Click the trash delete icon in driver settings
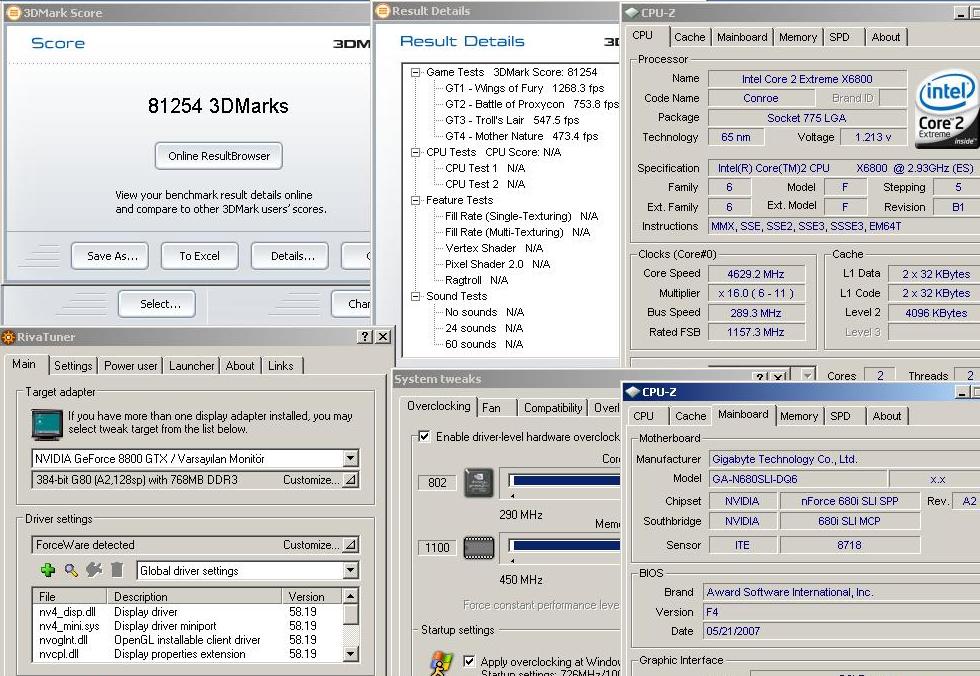This screenshot has height=676, width=980. pos(117,570)
